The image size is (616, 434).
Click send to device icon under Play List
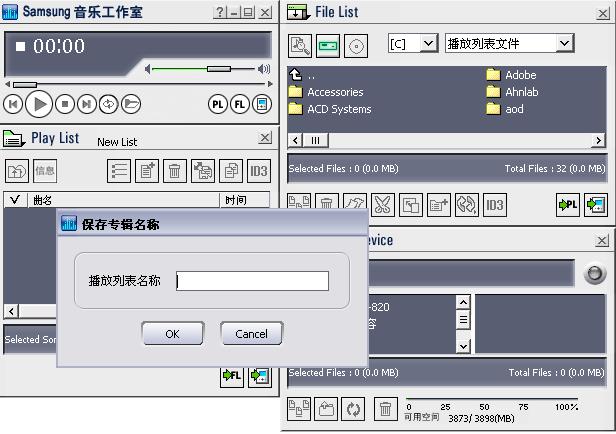click(x=260, y=376)
